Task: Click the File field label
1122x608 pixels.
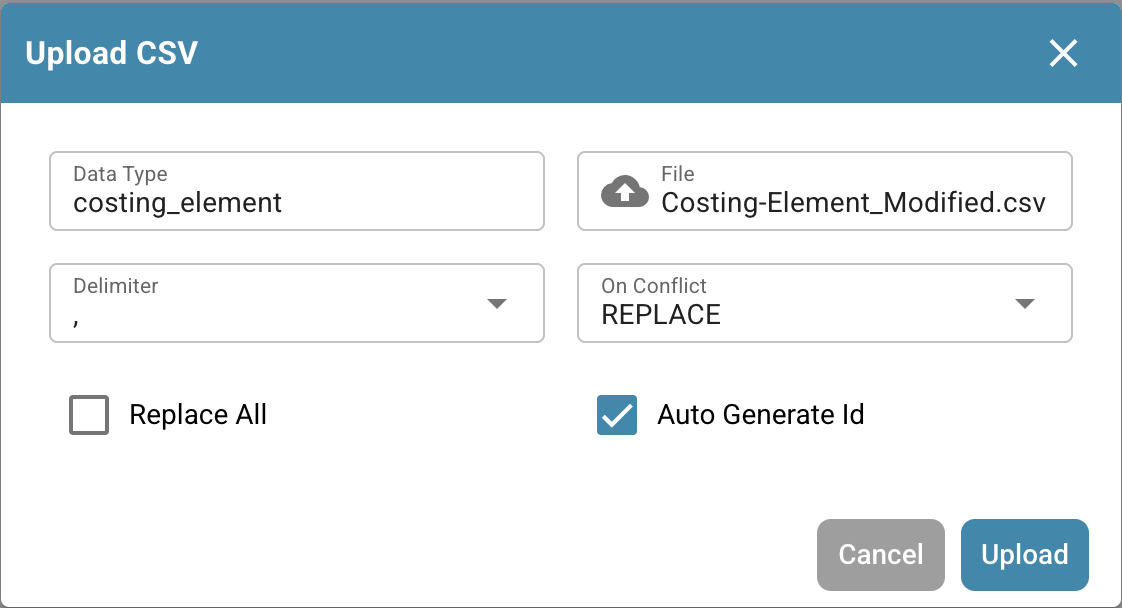Action: [x=677, y=174]
